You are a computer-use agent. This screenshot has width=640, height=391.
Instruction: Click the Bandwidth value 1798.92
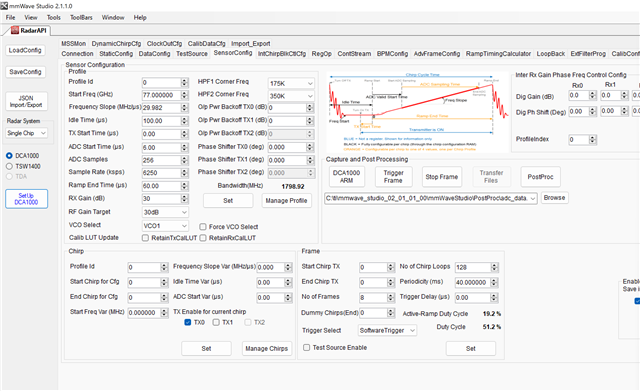point(293,187)
